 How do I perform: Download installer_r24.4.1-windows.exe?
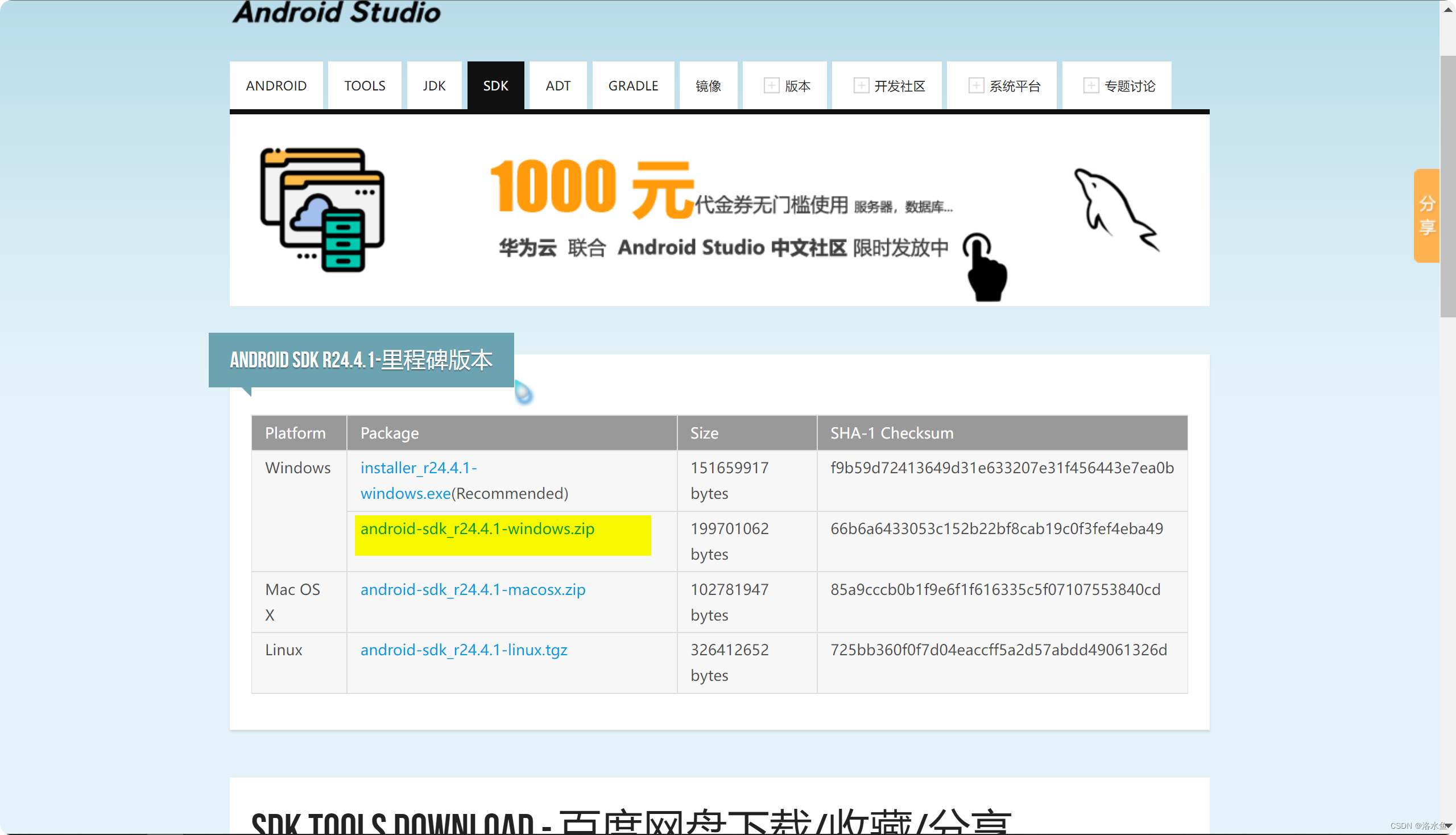[x=418, y=480]
